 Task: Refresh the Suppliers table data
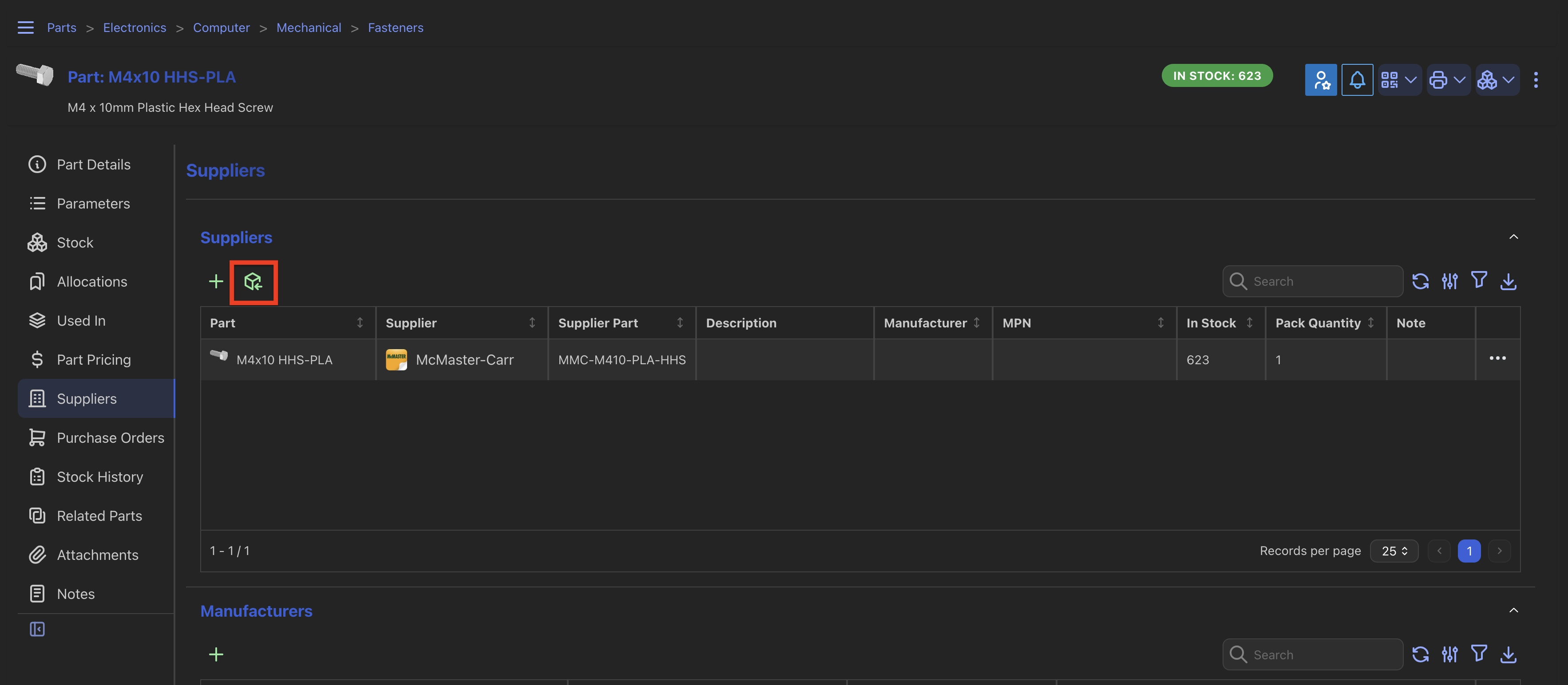click(1420, 281)
